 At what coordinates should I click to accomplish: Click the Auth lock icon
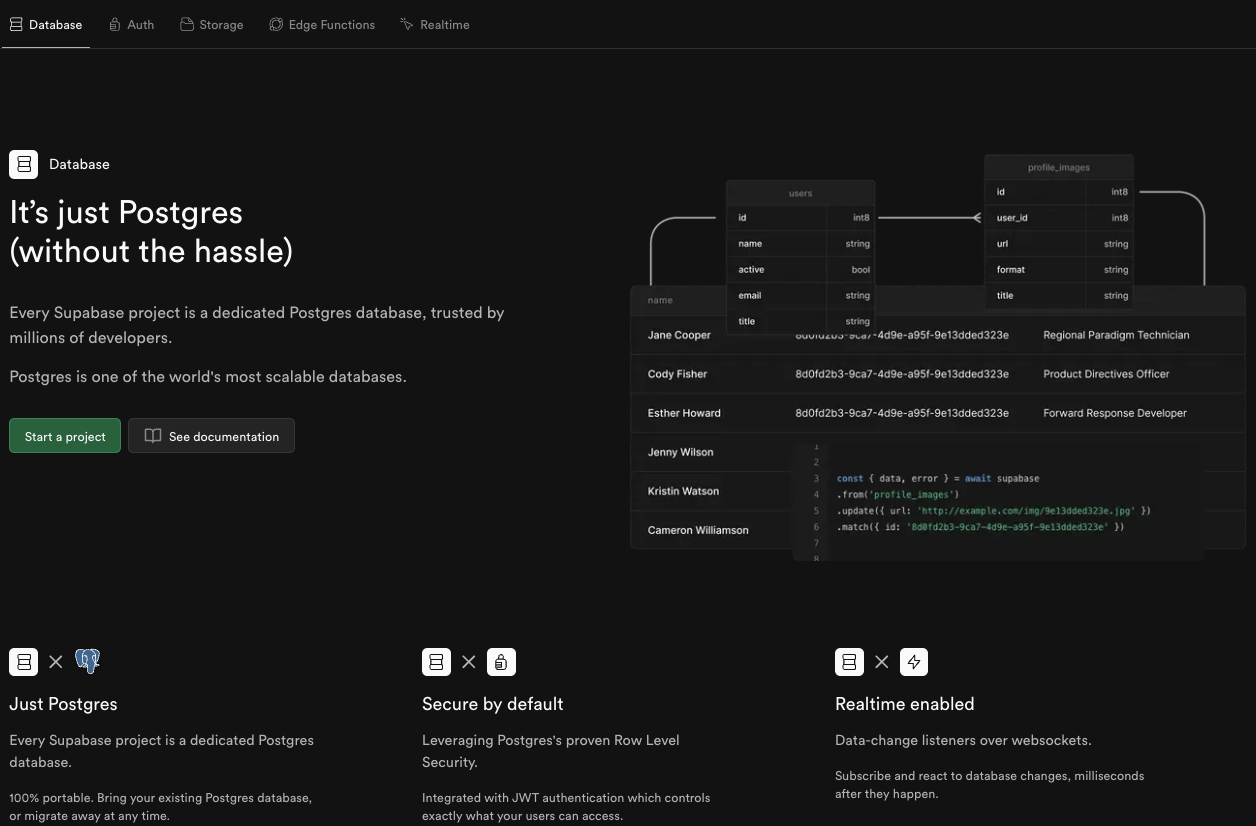115,24
